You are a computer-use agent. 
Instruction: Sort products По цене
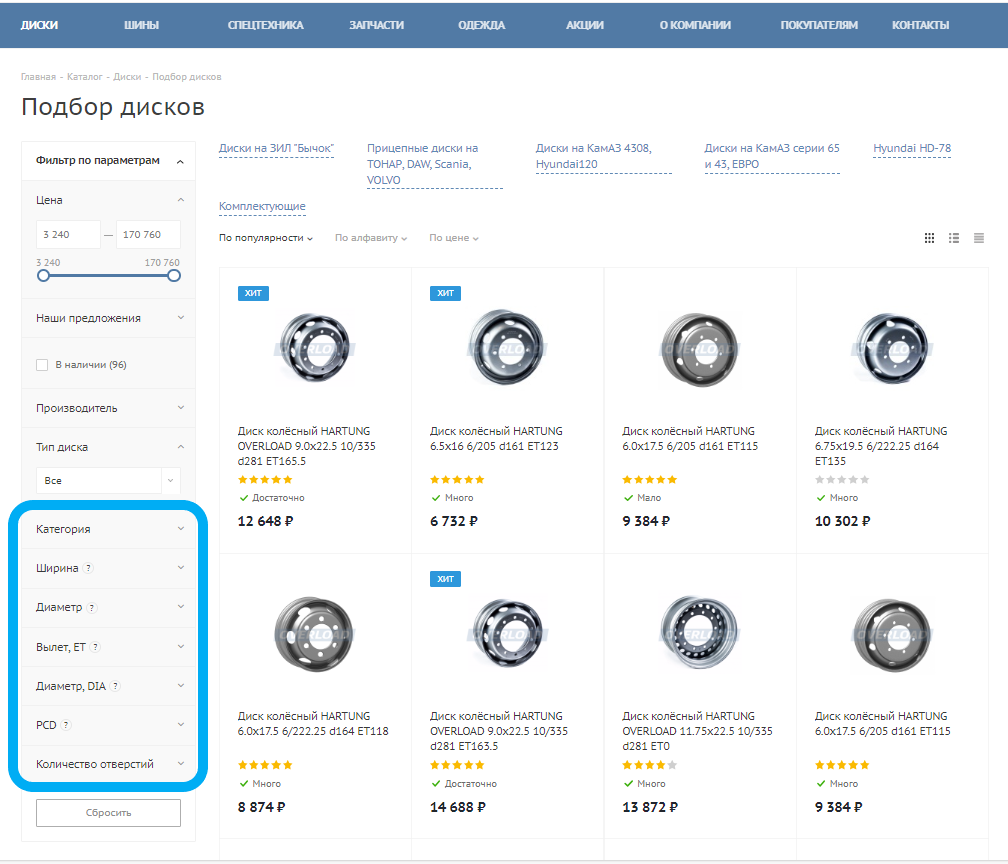[x=454, y=238]
